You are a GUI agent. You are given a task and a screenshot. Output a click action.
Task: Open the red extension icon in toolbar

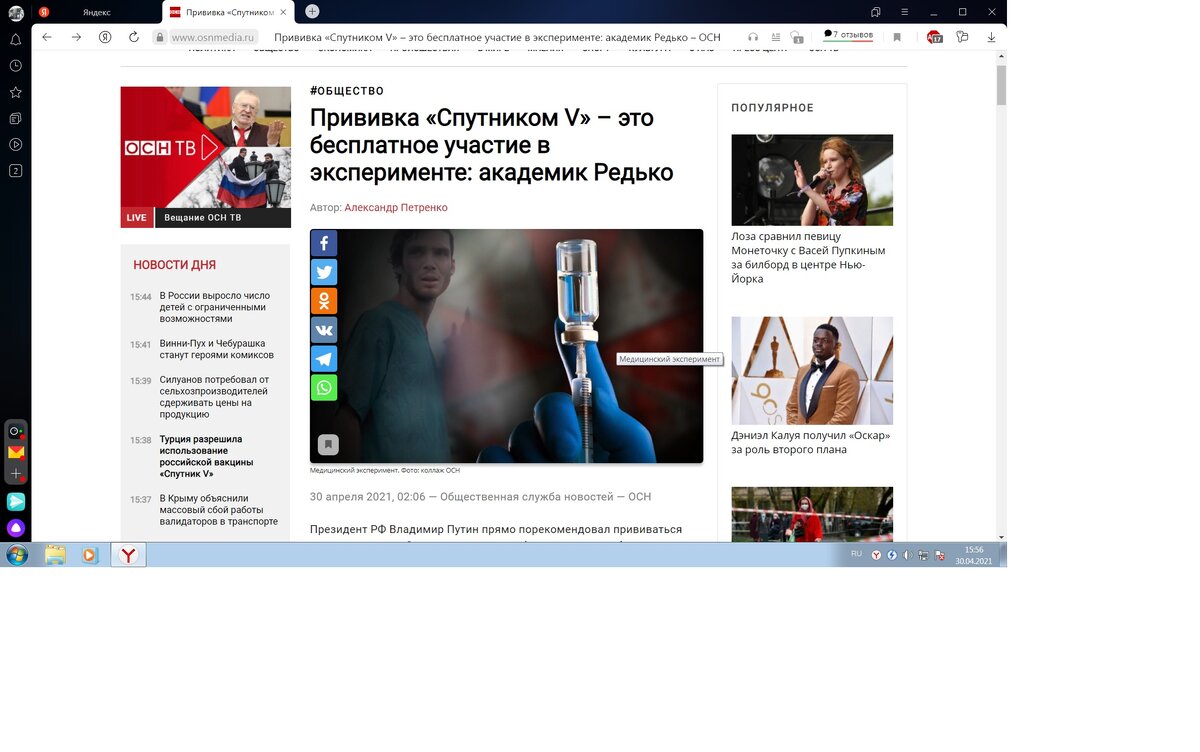pyautogui.click(x=934, y=37)
